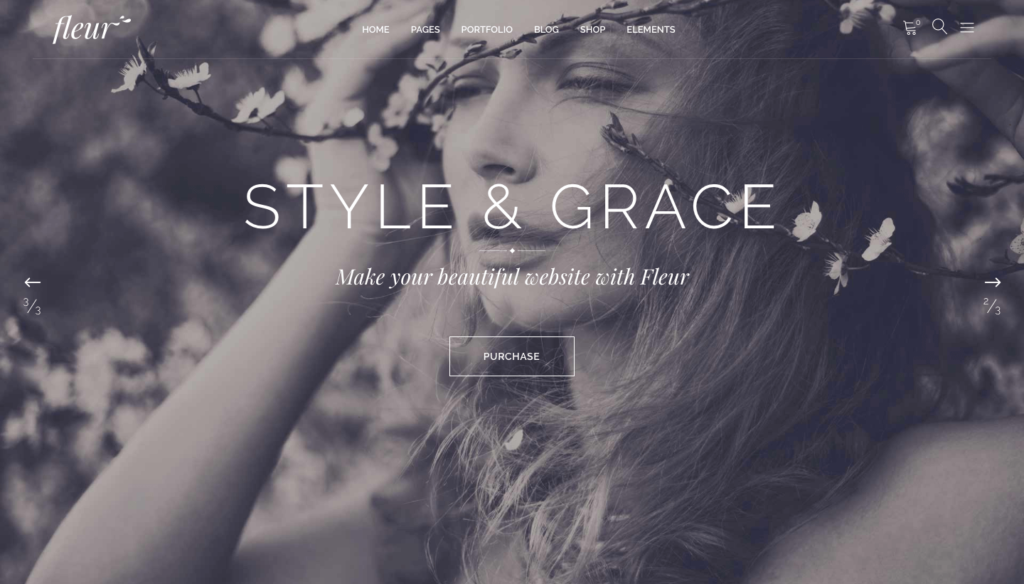1024x584 pixels.
Task: Open the hamburger side menu icon
Action: pyautogui.click(x=967, y=27)
